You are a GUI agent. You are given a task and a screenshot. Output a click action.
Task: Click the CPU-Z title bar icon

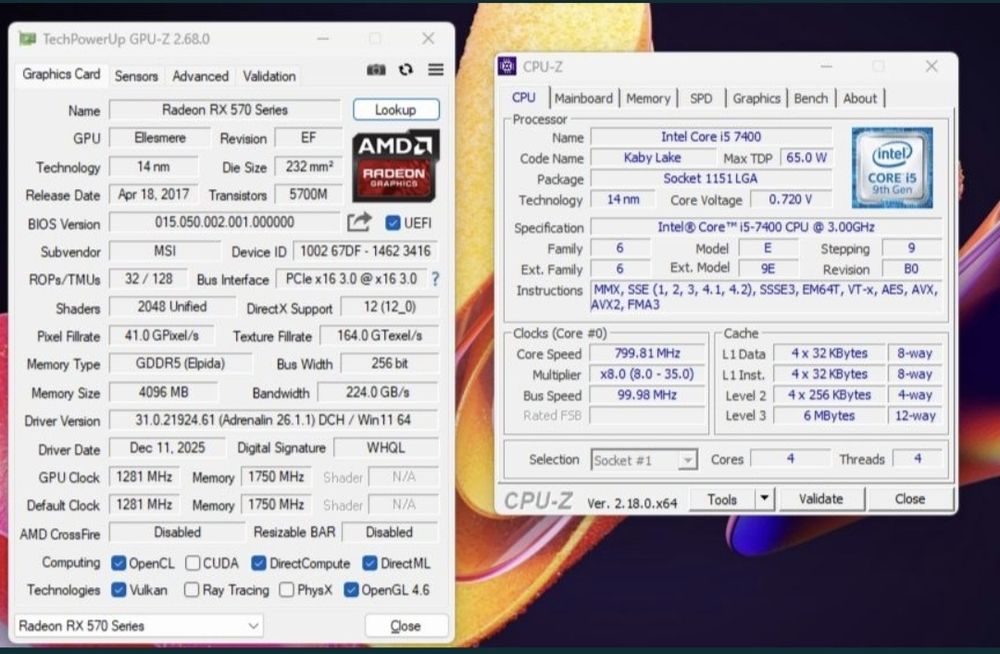point(508,66)
